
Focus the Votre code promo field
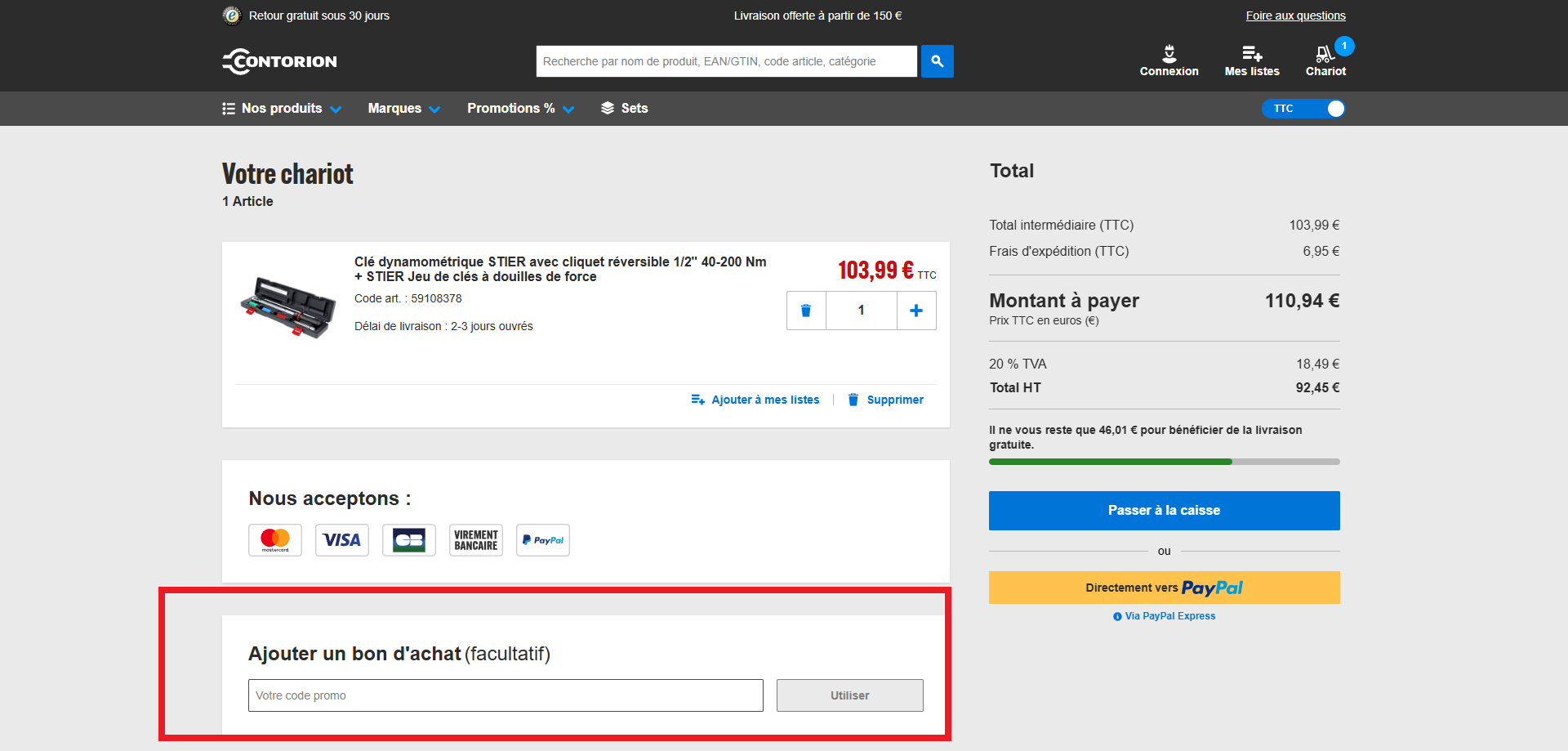(506, 695)
